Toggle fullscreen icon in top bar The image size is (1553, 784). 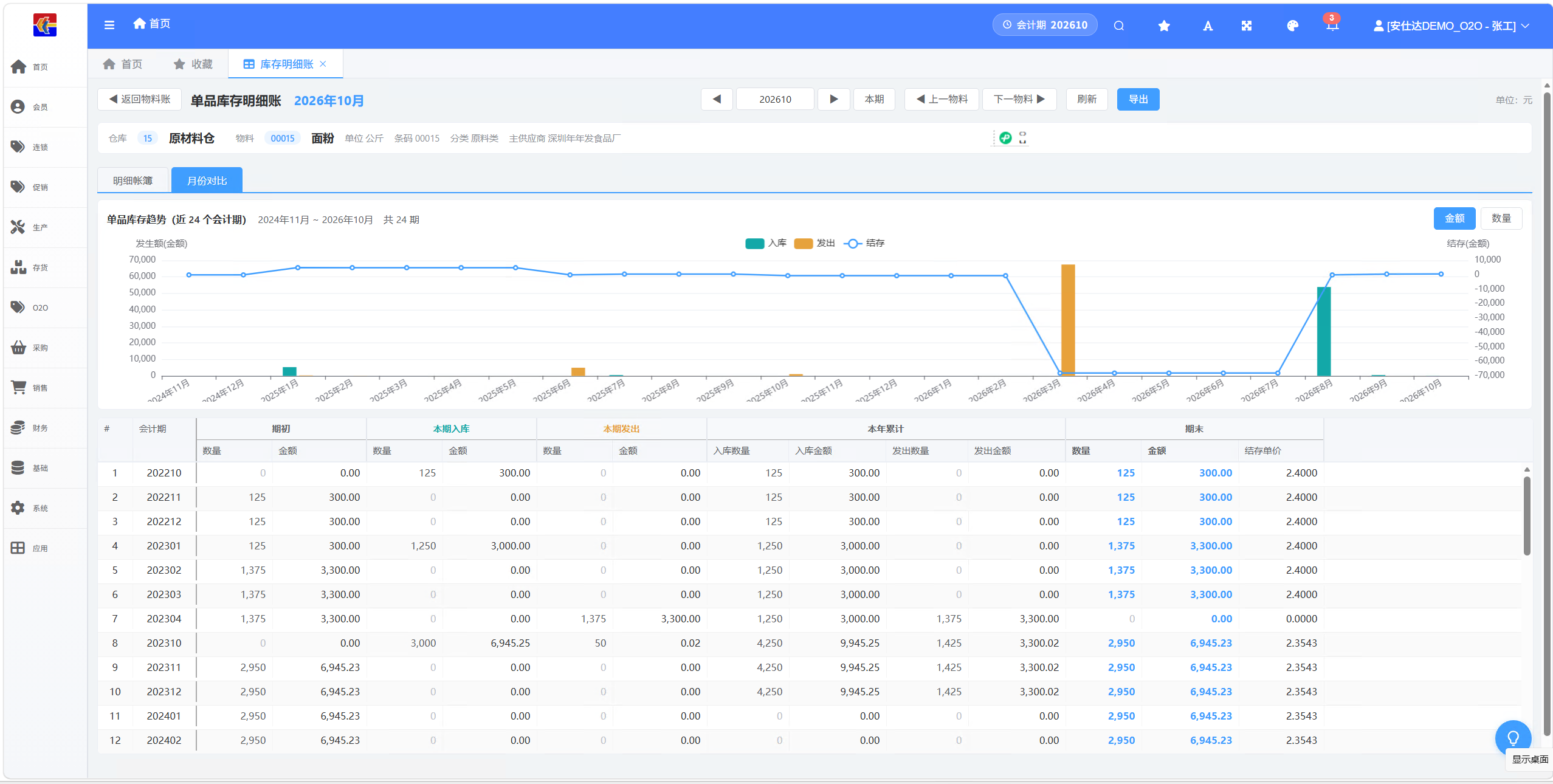[1247, 26]
